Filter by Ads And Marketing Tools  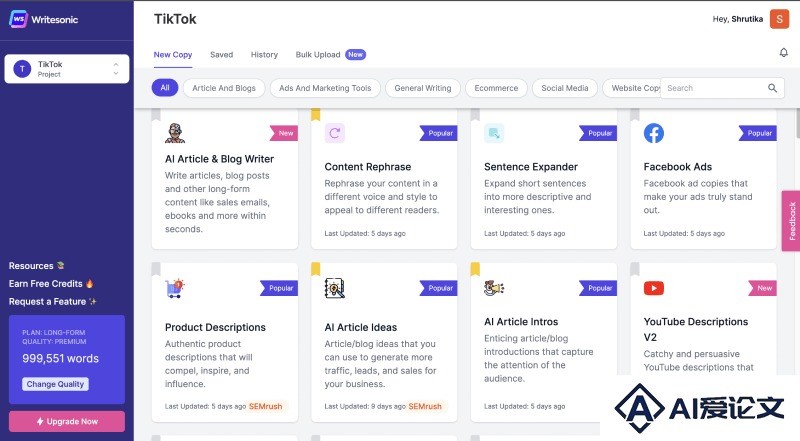pos(325,88)
